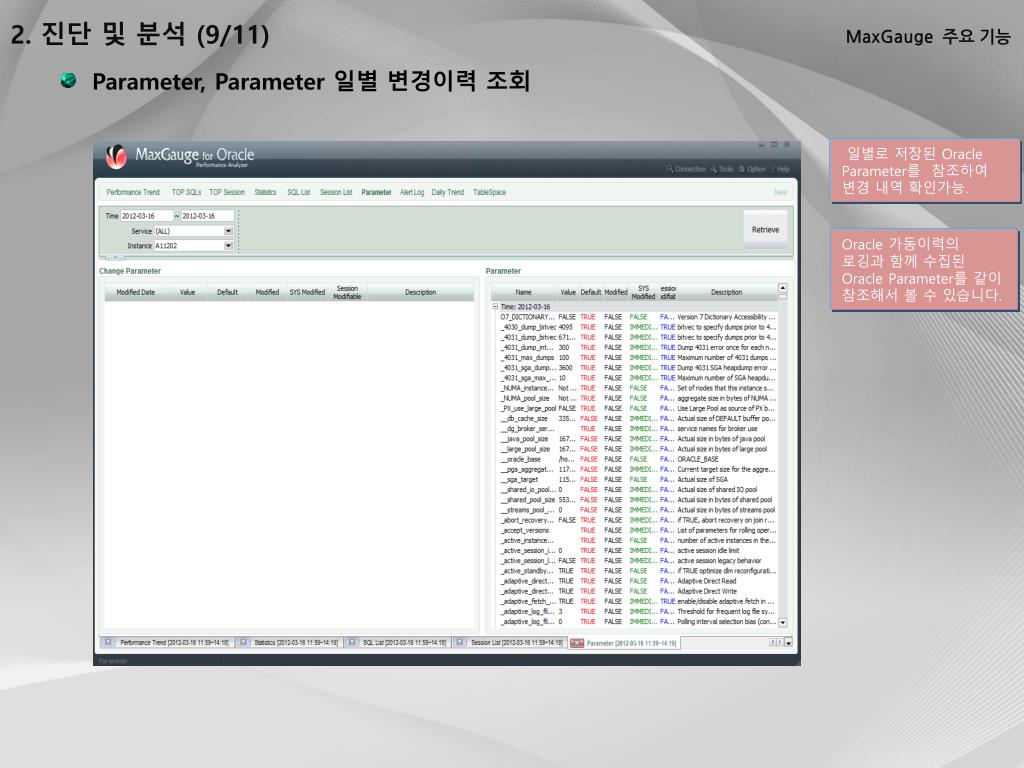
Task: Switch to TOP SQLs tab
Action: (186, 192)
